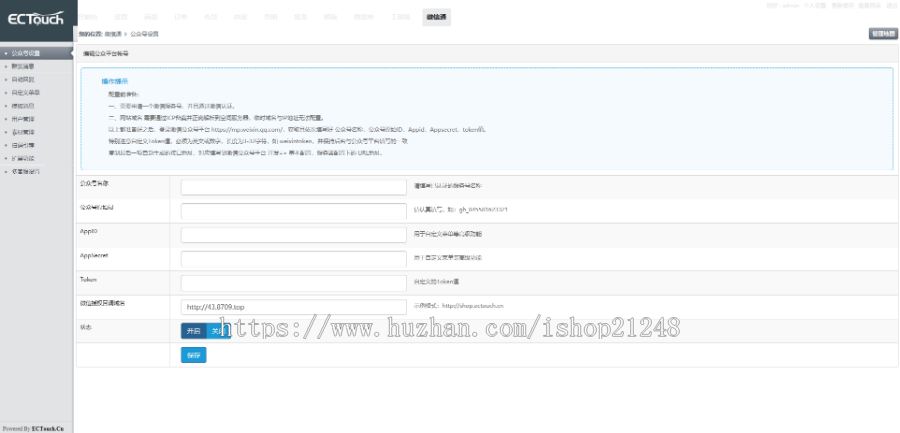Screen dimensions: 900x433
Task: Switch to the 营销 top tab
Action: [x=270, y=17]
